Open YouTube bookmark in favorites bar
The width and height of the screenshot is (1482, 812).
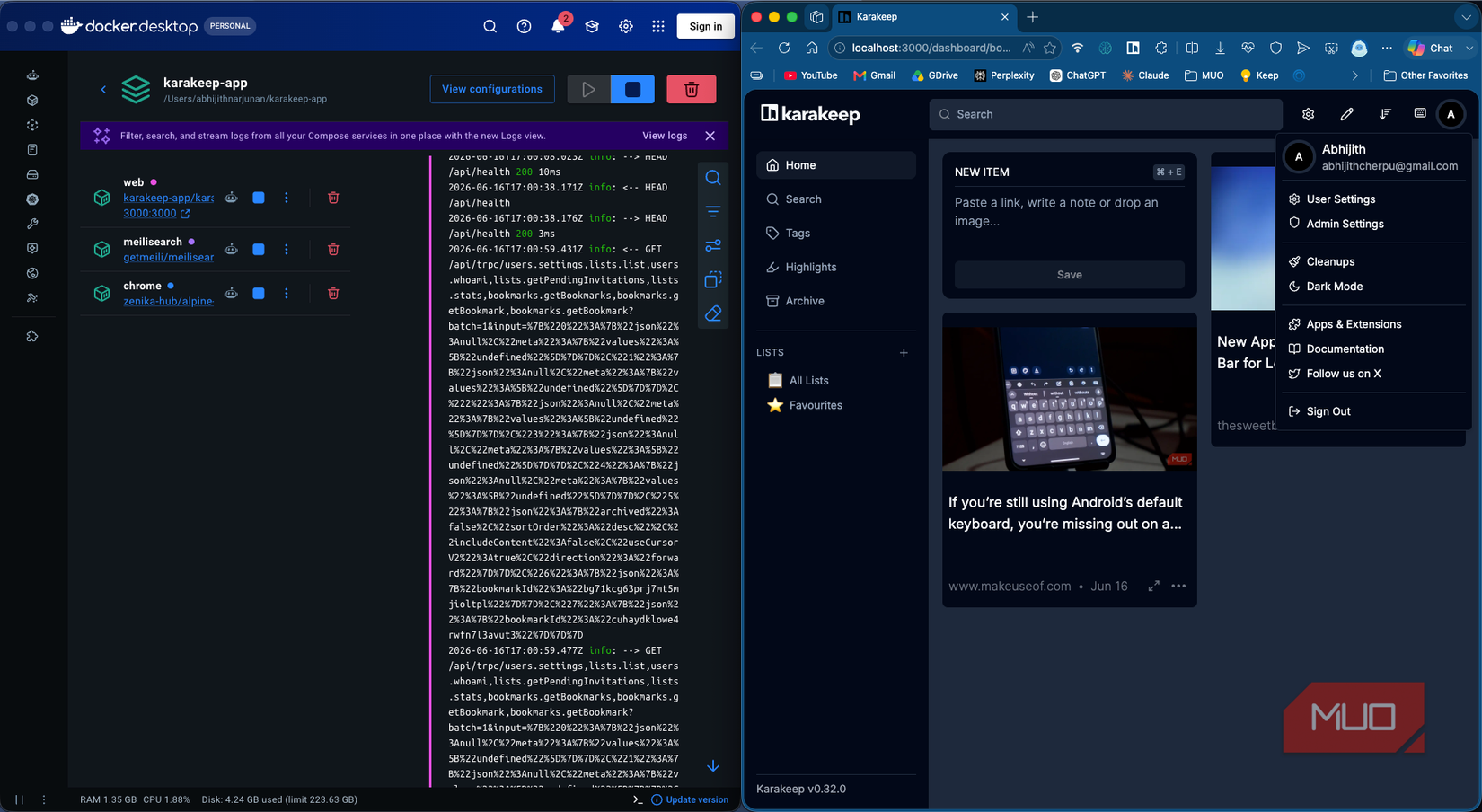[810, 75]
